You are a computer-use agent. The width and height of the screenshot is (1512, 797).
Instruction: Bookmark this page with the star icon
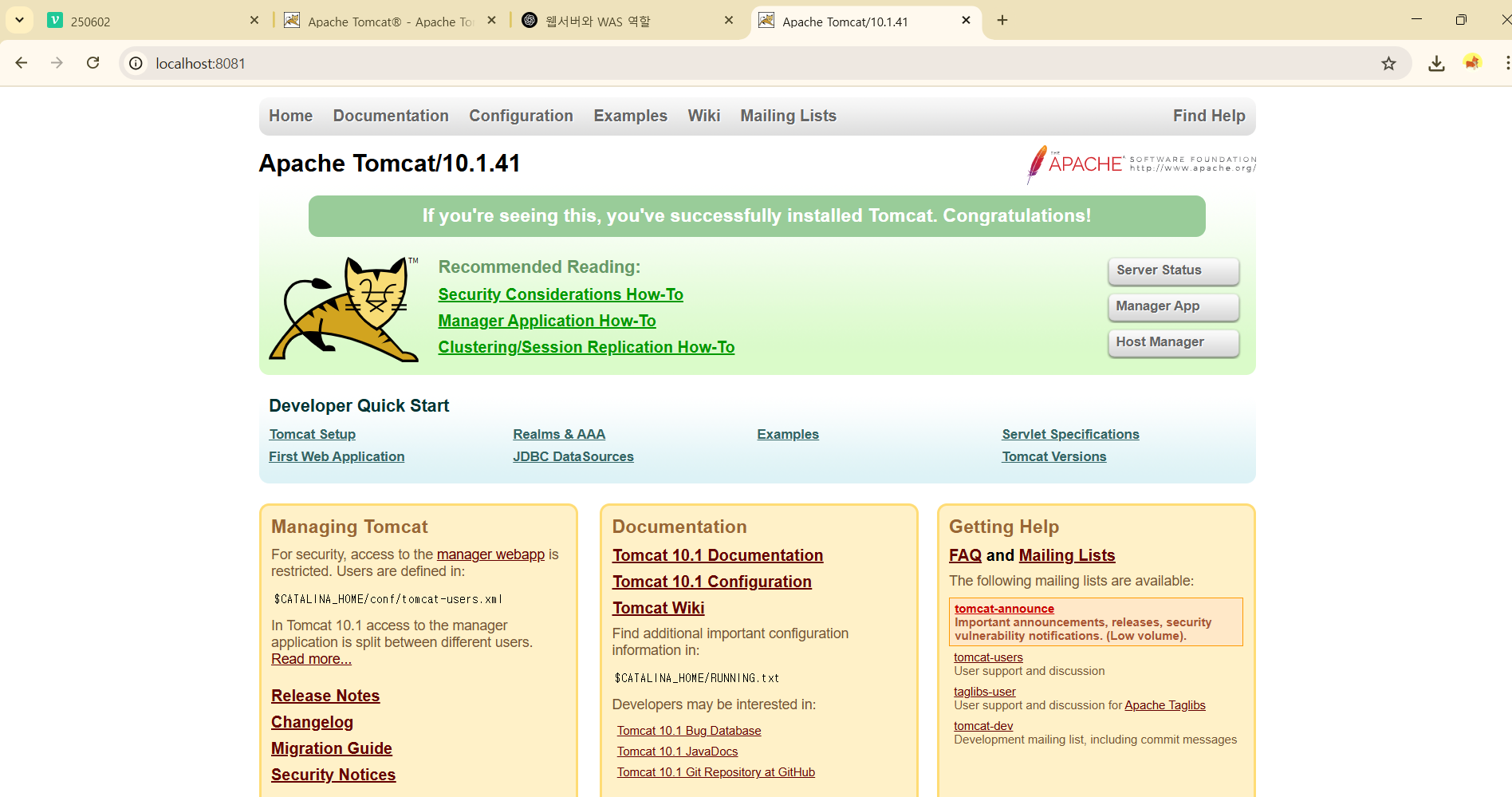1388,63
